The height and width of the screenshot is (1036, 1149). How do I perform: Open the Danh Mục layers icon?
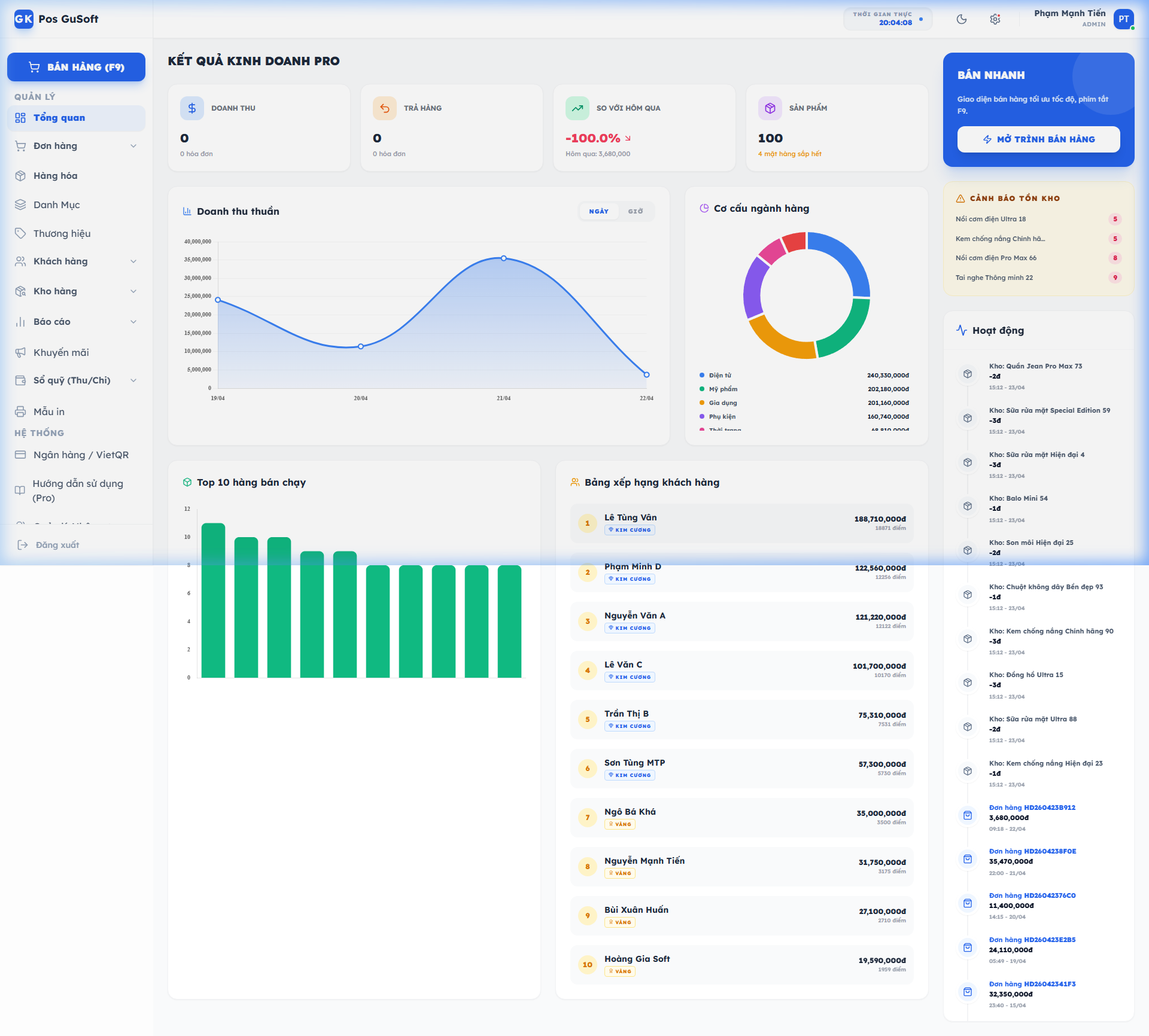click(20, 205)
